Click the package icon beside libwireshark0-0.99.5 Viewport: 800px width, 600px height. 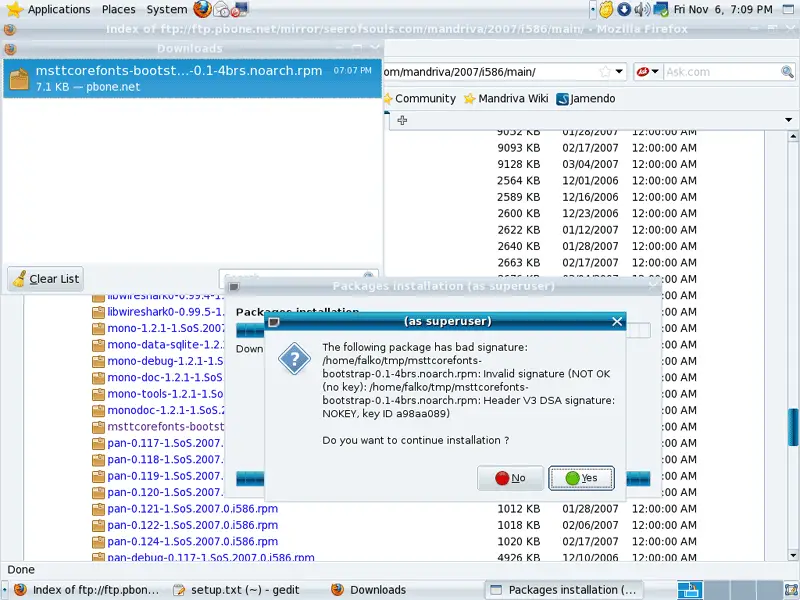pyautogui.click(x=98, y=312)
